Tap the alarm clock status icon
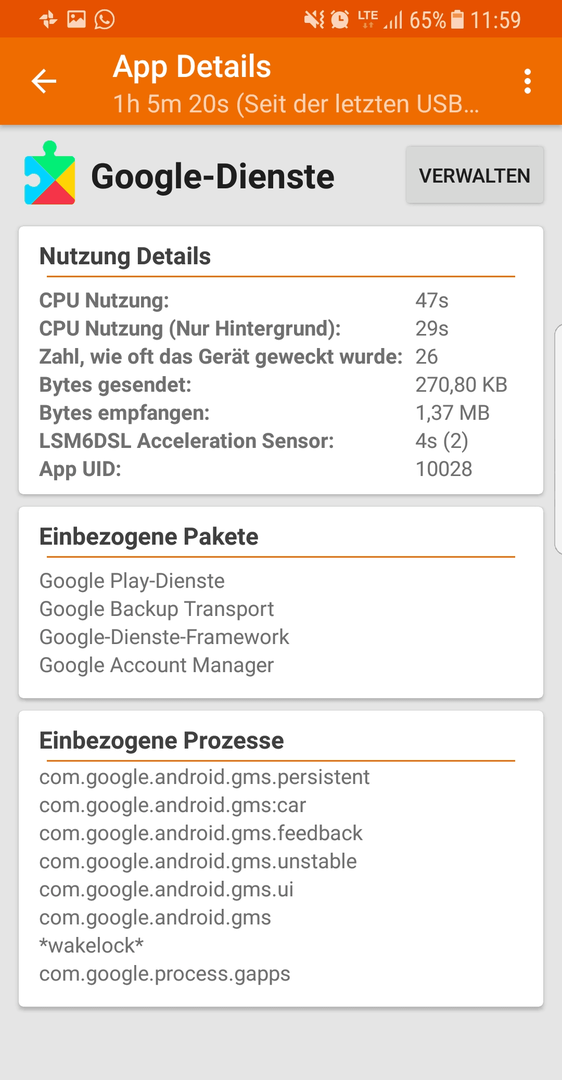 click(340, 19)
